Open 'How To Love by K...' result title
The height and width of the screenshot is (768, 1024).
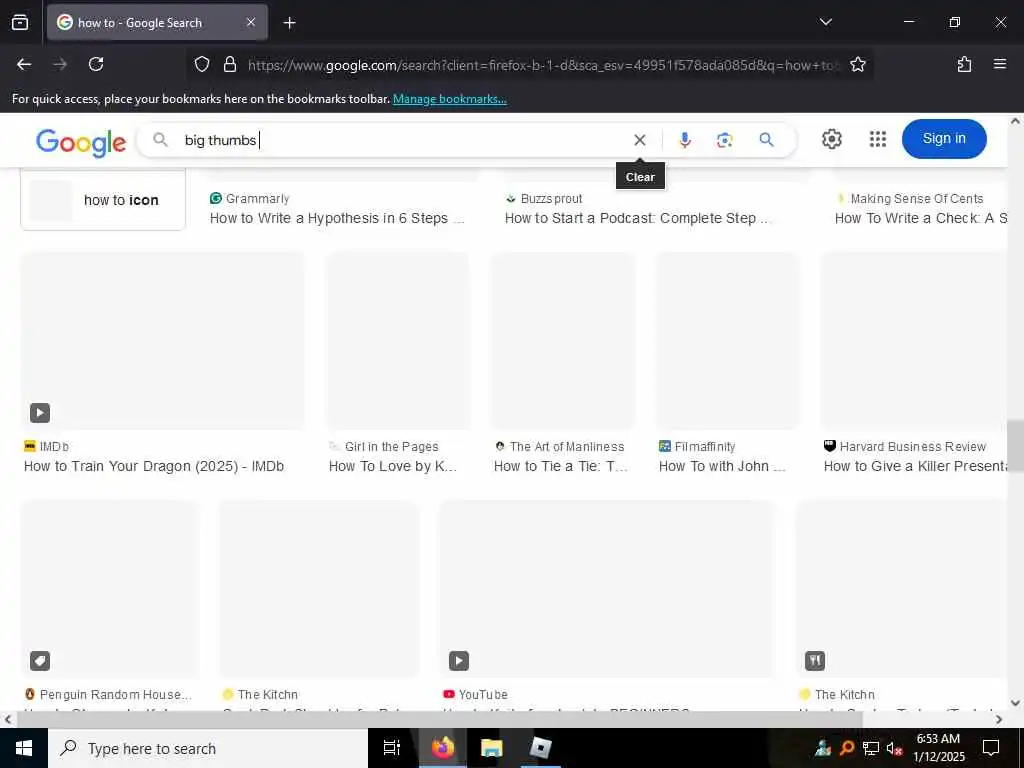(x=392, y=466)
